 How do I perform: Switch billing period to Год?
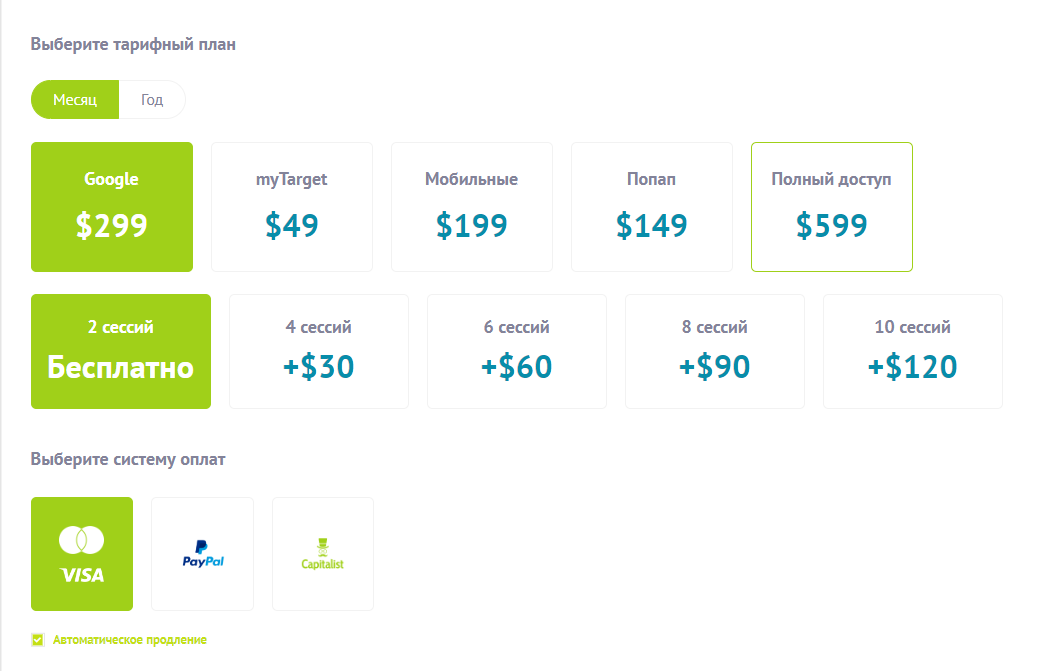(152, 100)
